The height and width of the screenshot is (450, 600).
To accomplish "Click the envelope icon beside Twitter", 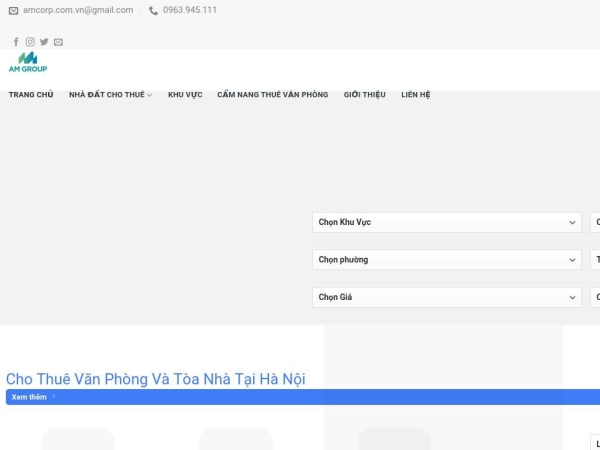I will [x=58, y=42].
